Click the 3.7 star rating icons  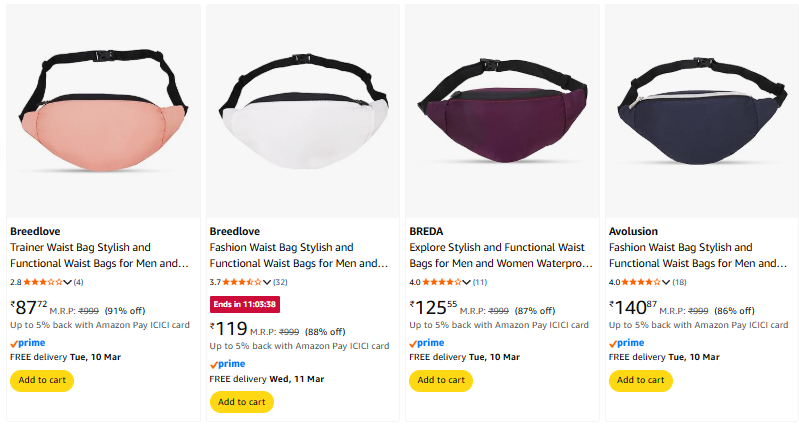[242, 282]
